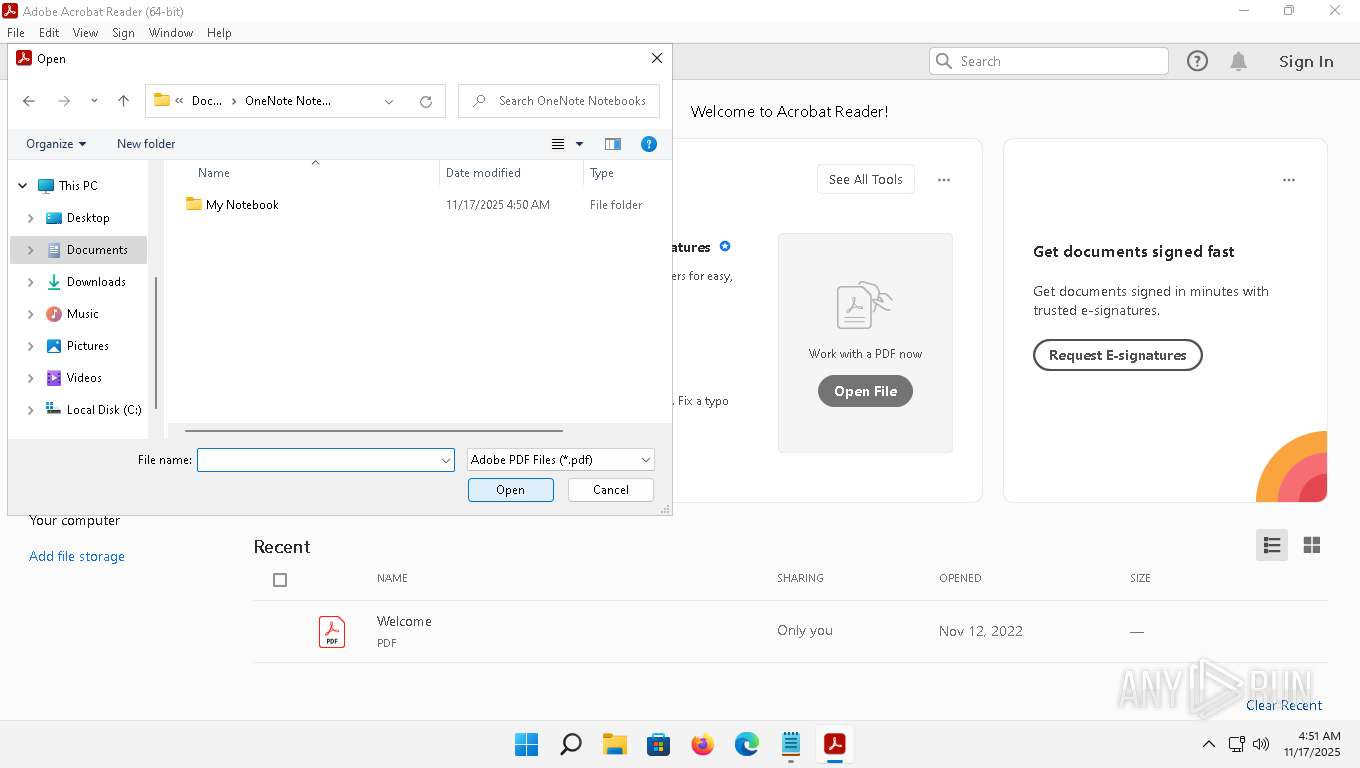Click Request E-signatures button

coord(1118,355)
